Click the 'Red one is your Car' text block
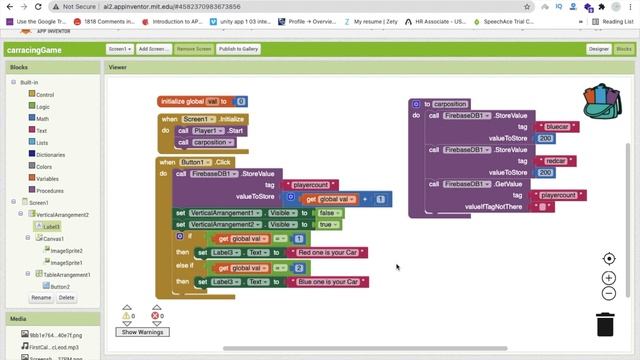 [327, 253]
